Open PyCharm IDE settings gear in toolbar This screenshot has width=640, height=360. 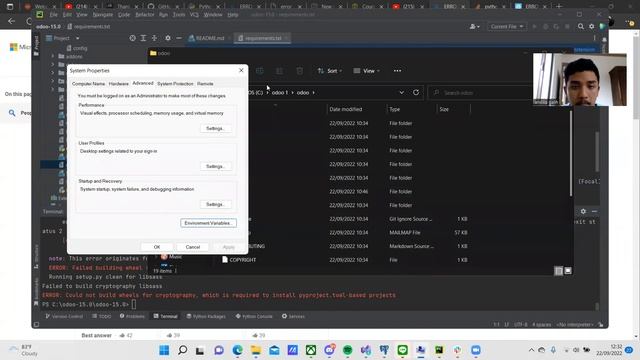591,27
